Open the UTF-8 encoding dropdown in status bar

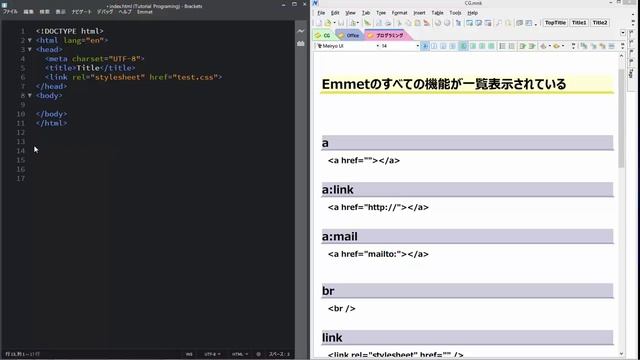[212, 354]
